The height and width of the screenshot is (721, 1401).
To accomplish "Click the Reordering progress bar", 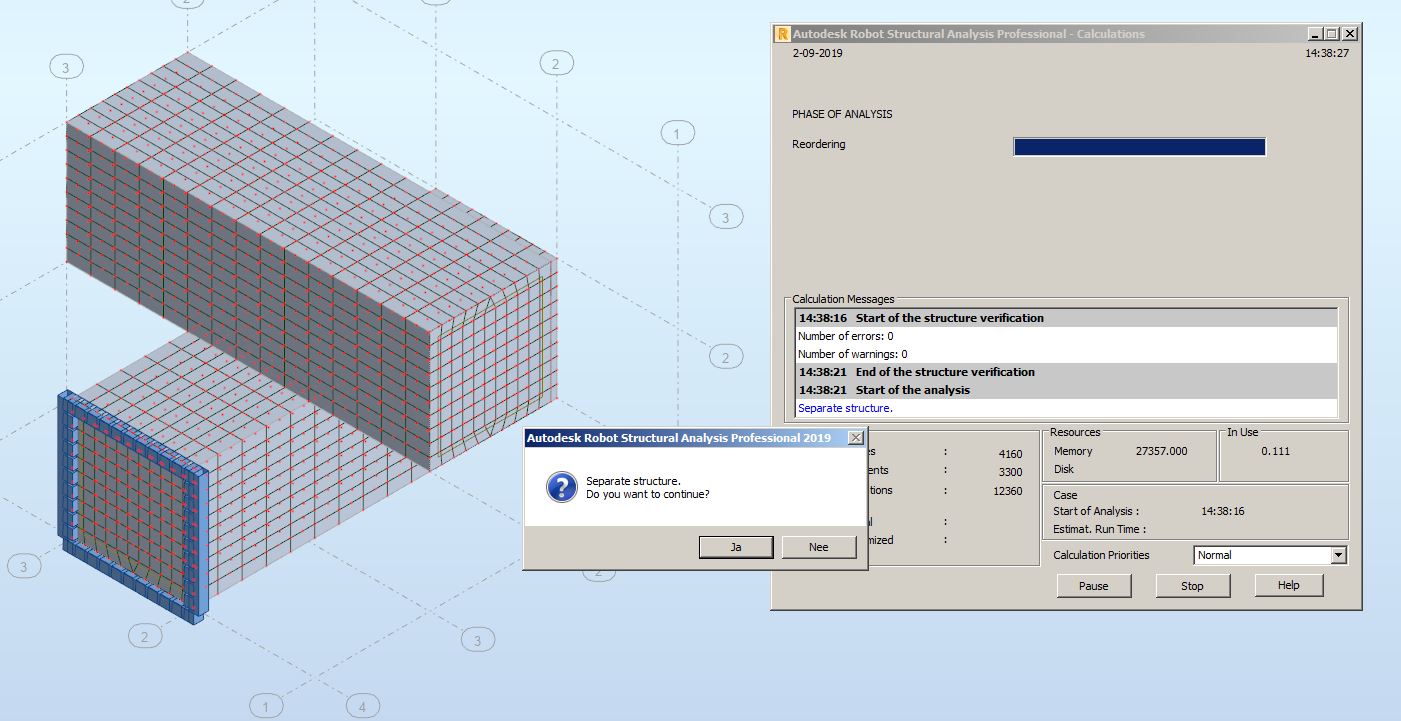I will coord(1139,146).
